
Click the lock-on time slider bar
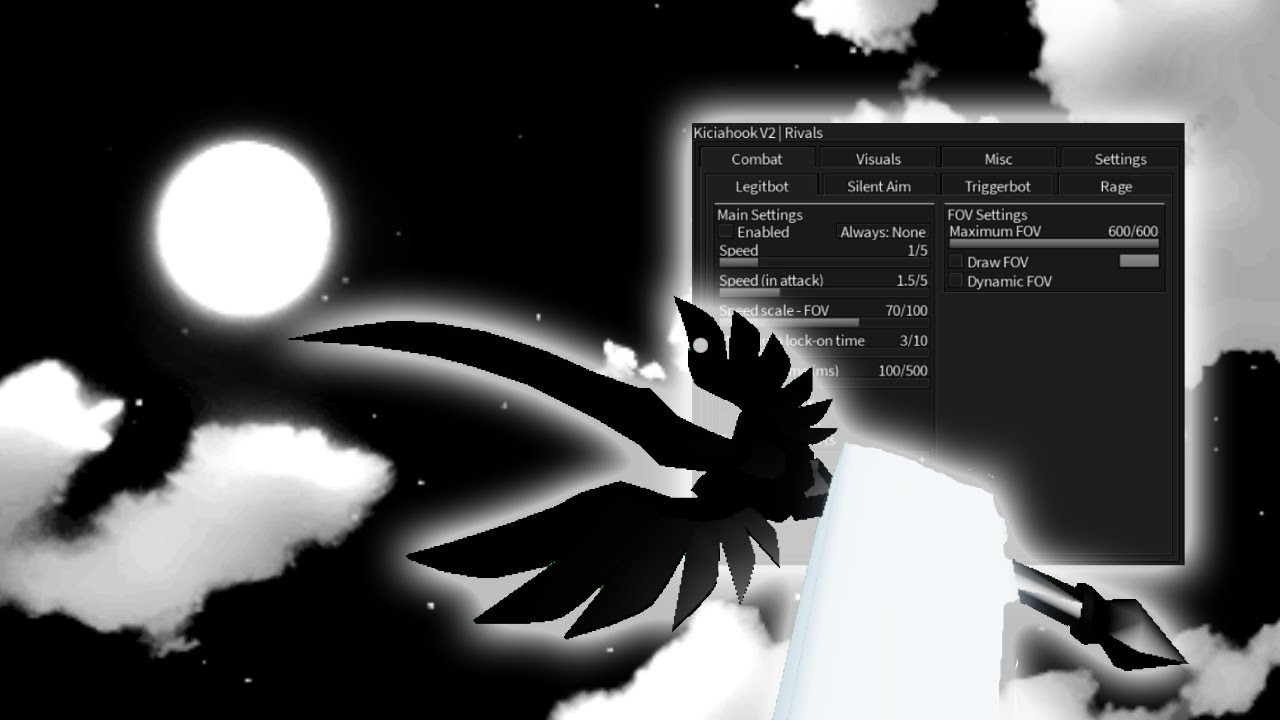(824, 352)
